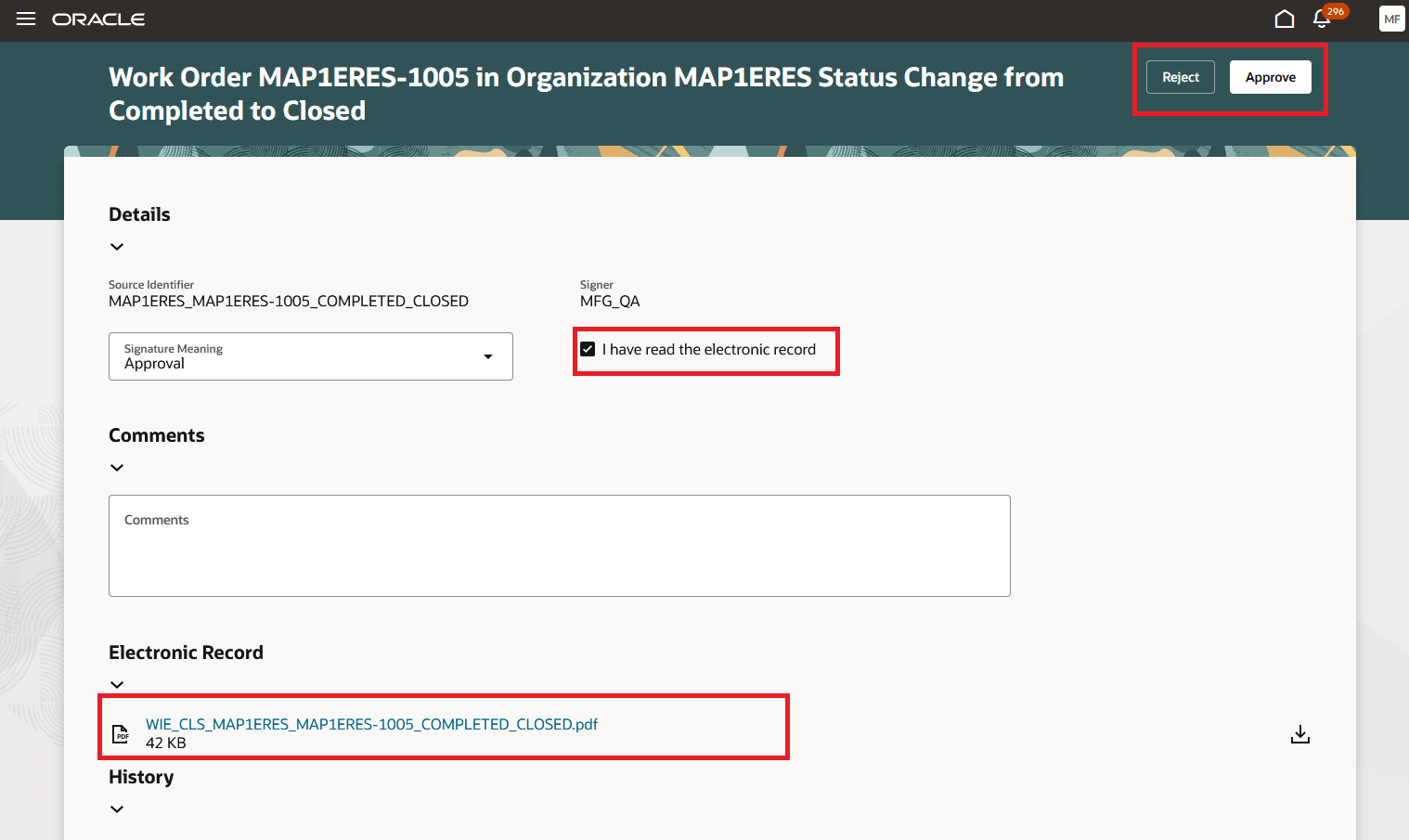Download the electronic record file
Image resolution: width=1409 pixels, height=840 pixels.
pos(1299,733)
